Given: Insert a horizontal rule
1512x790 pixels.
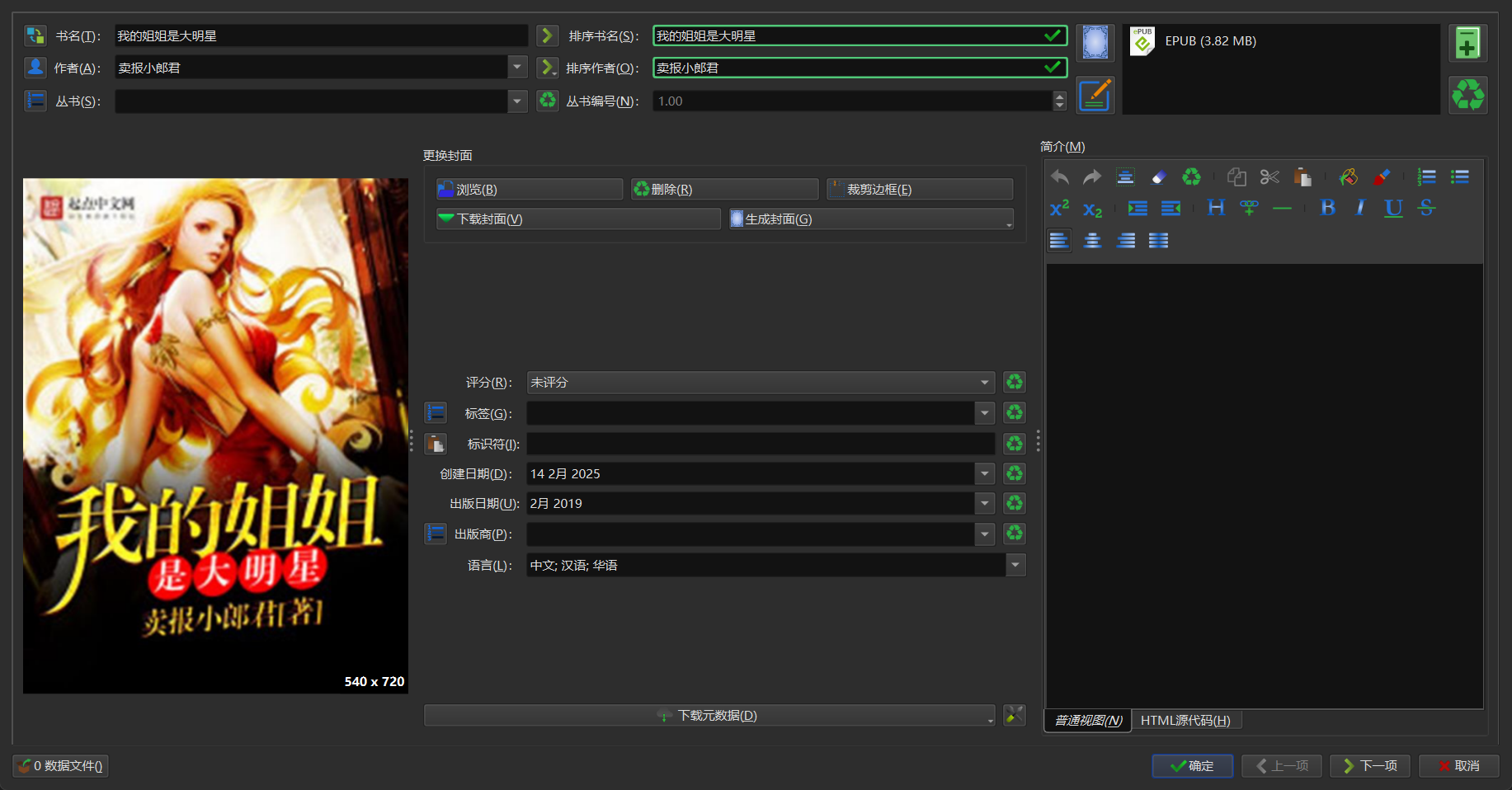Looking at the screenshot, I should tap(1282, 208).
